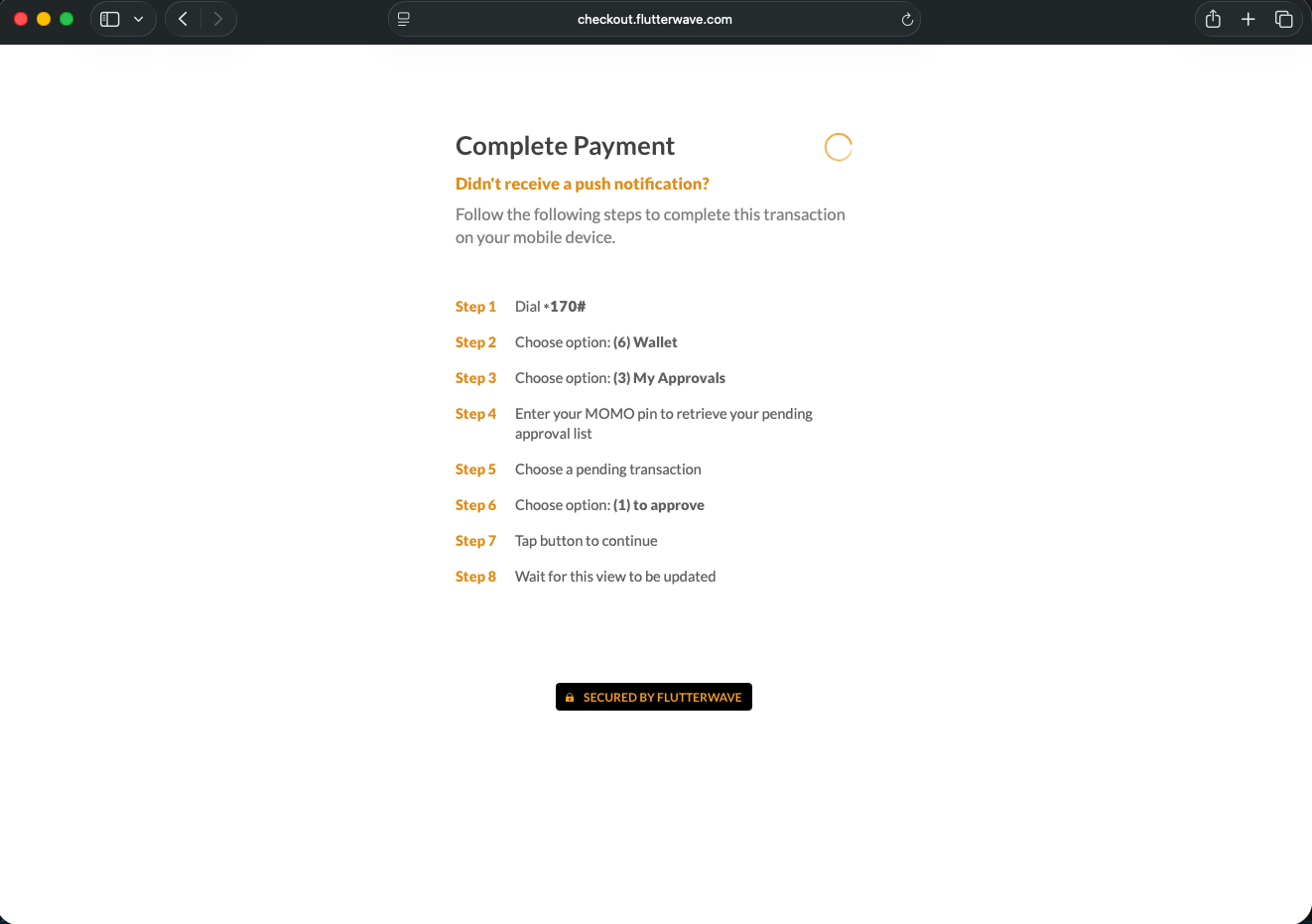Open the sidebar options dropdown chevron
The height and width of the screenshot is (924, 1312).
point(139,19)
